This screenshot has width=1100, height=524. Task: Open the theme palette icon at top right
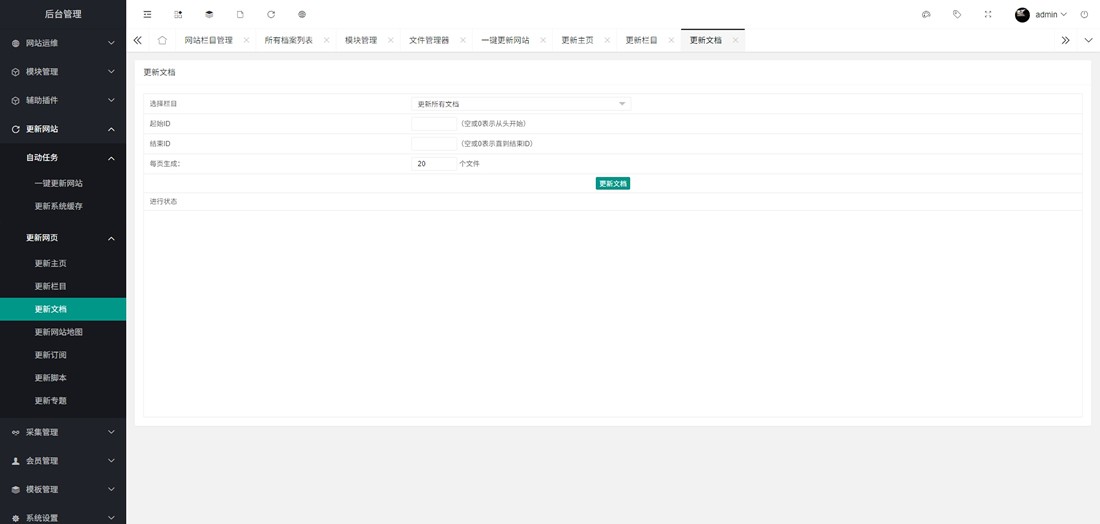point(926,15)
